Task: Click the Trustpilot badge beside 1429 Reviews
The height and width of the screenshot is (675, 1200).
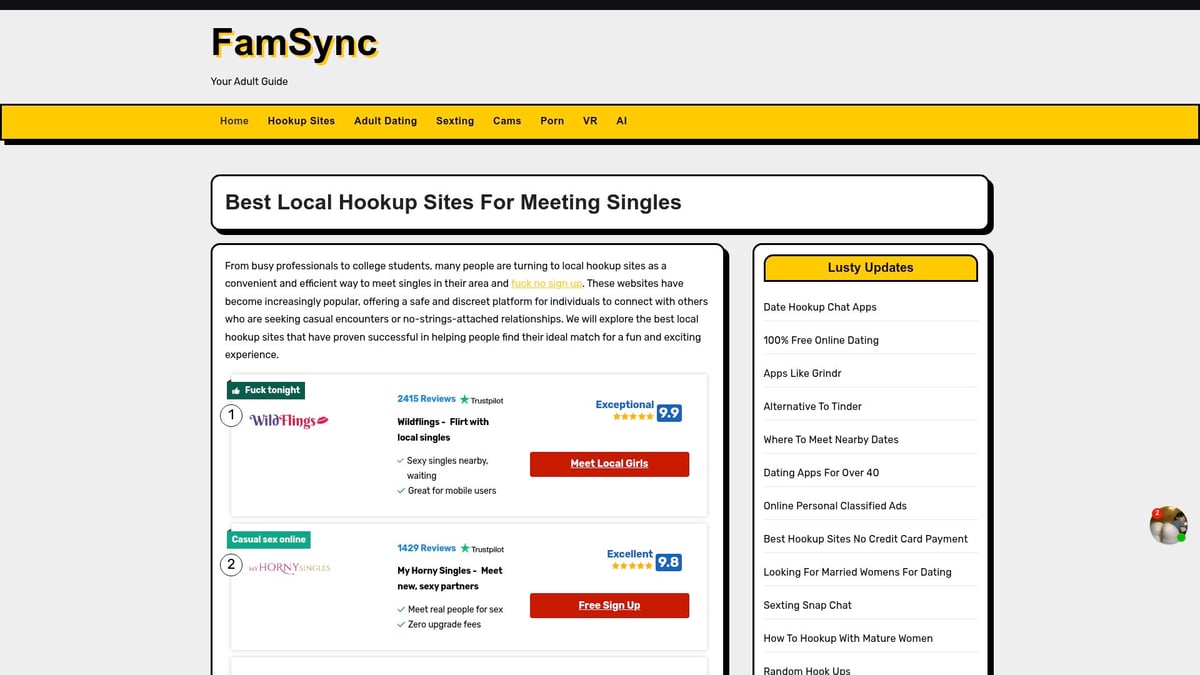Action: click(482, 549)
